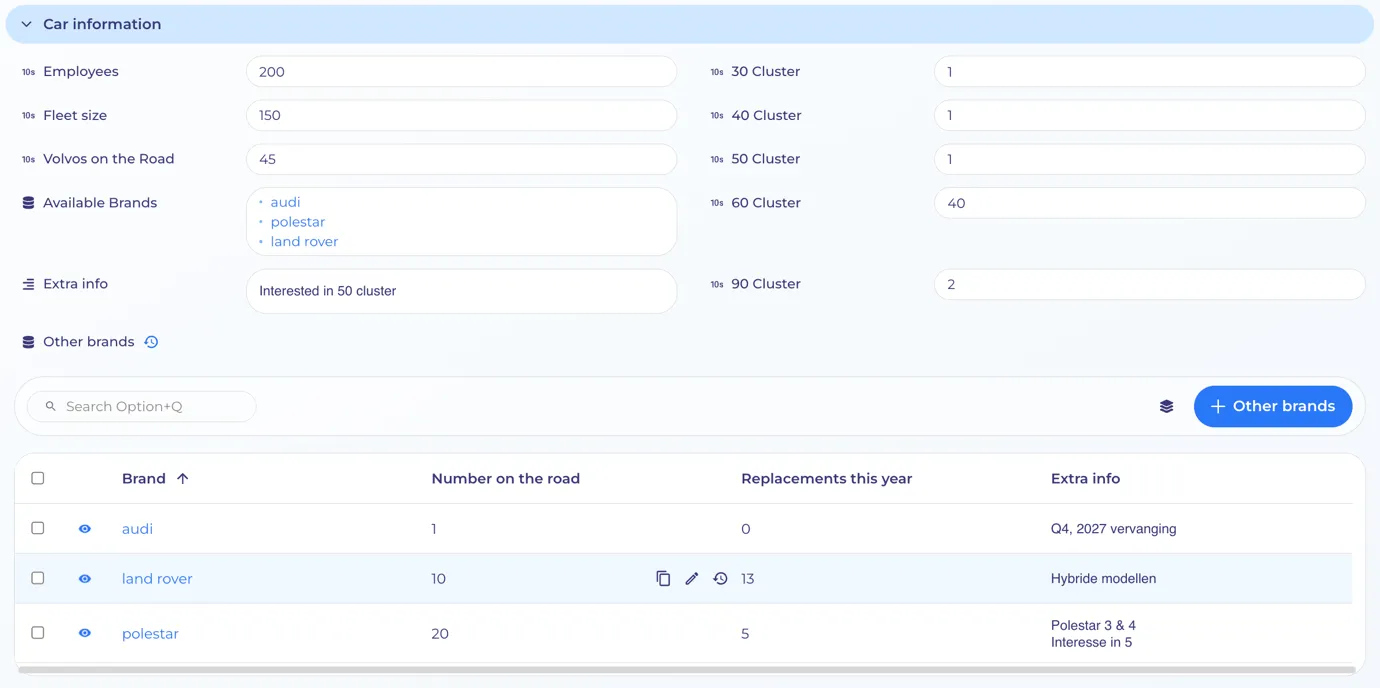Select the 50 Cluster input field
The width and height of the screenshot is (1380, 688).
pyautogui.click(x=1149, y=159)
